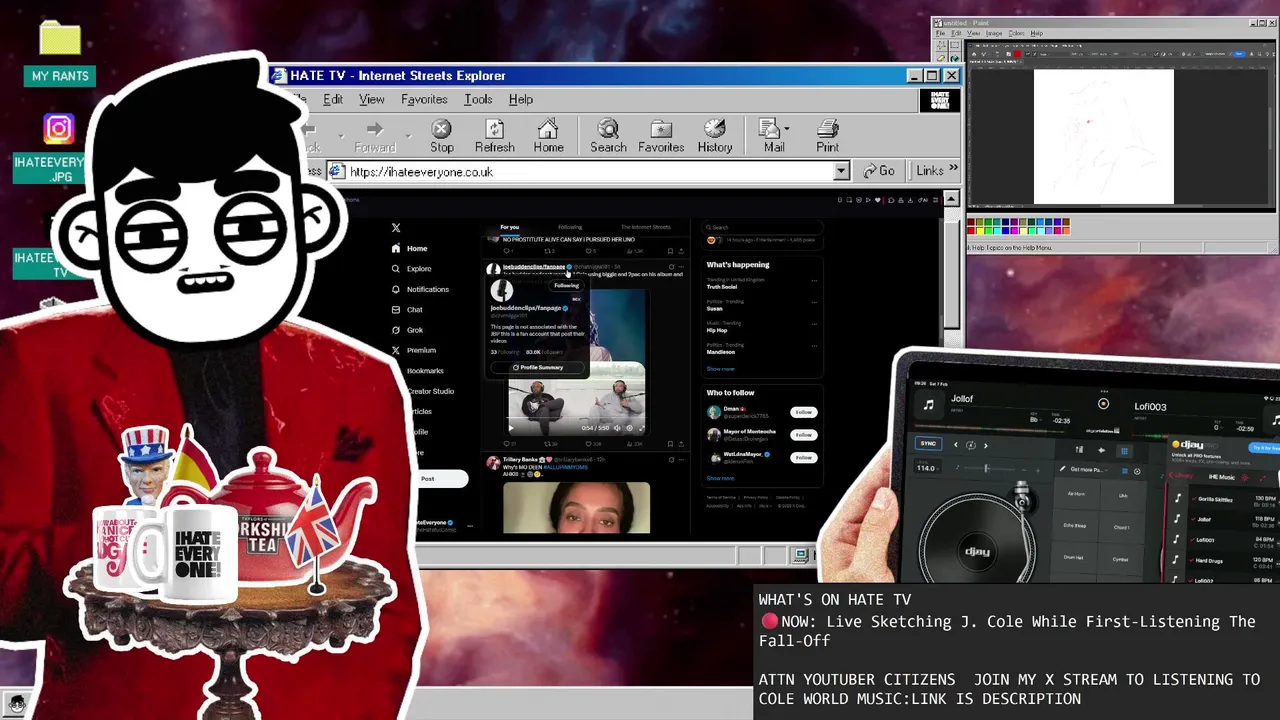The width and height of the screenshot is (1280, 720).
Task: Open the Favorites menu in Explorer
Action: [424, 99]
